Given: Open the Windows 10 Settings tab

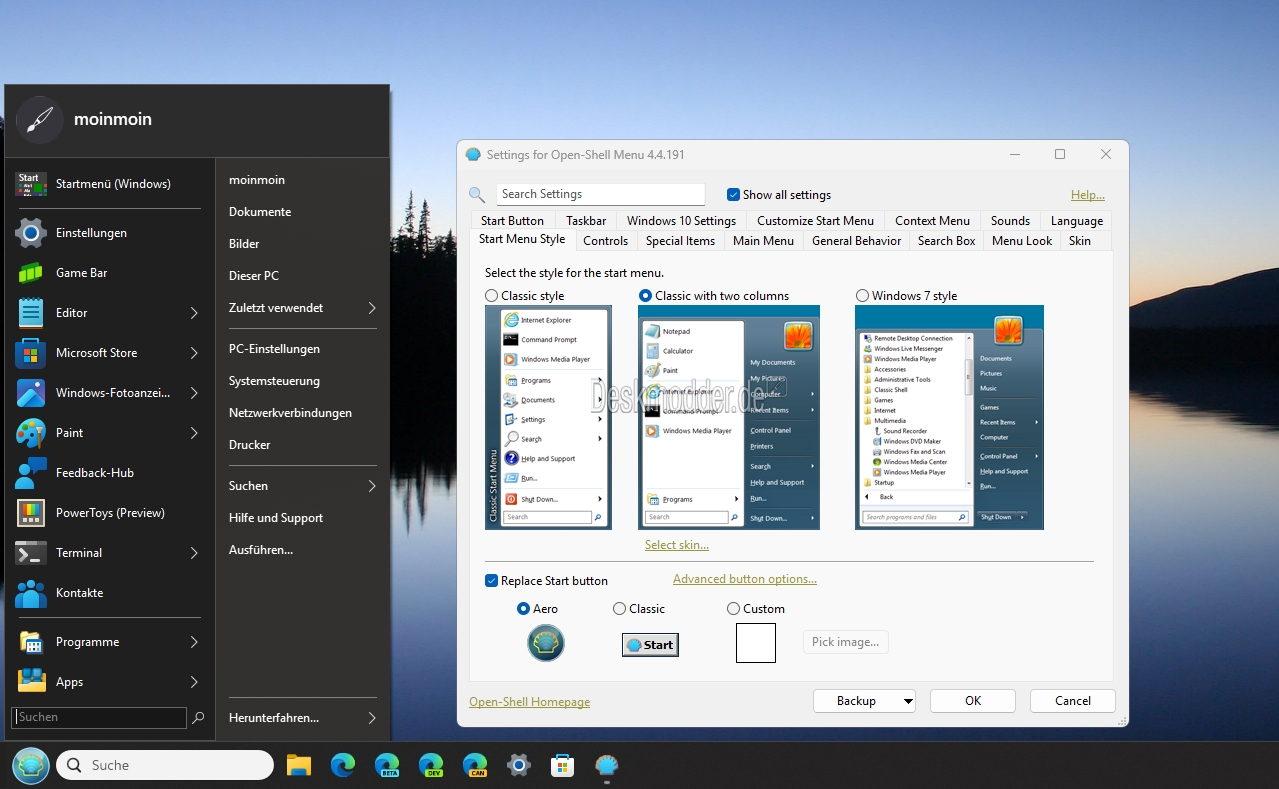Looking at the screenshot, I should pyautogui.click(x=681, y=221).
